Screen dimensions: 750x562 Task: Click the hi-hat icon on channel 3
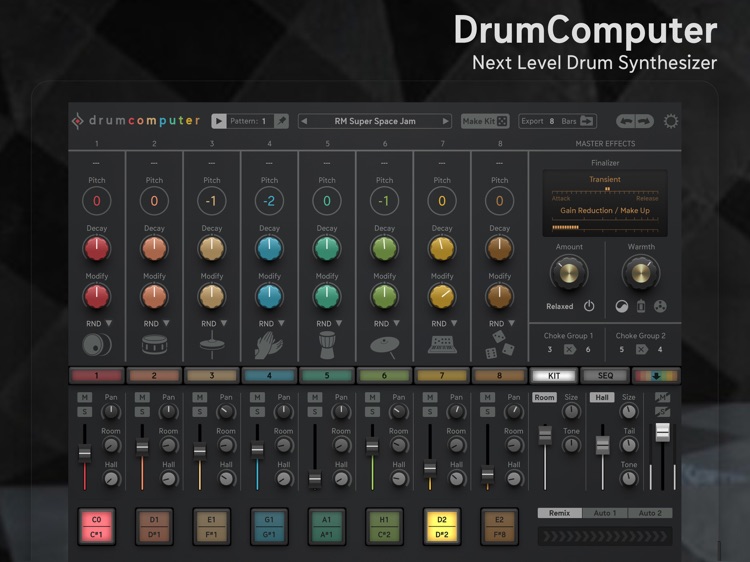click(x=212, y=345)
